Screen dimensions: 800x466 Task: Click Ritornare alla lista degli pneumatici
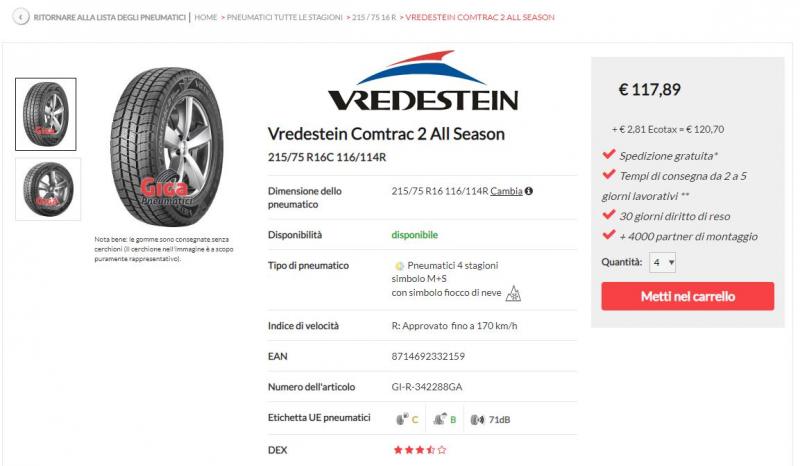pos(109,17)
